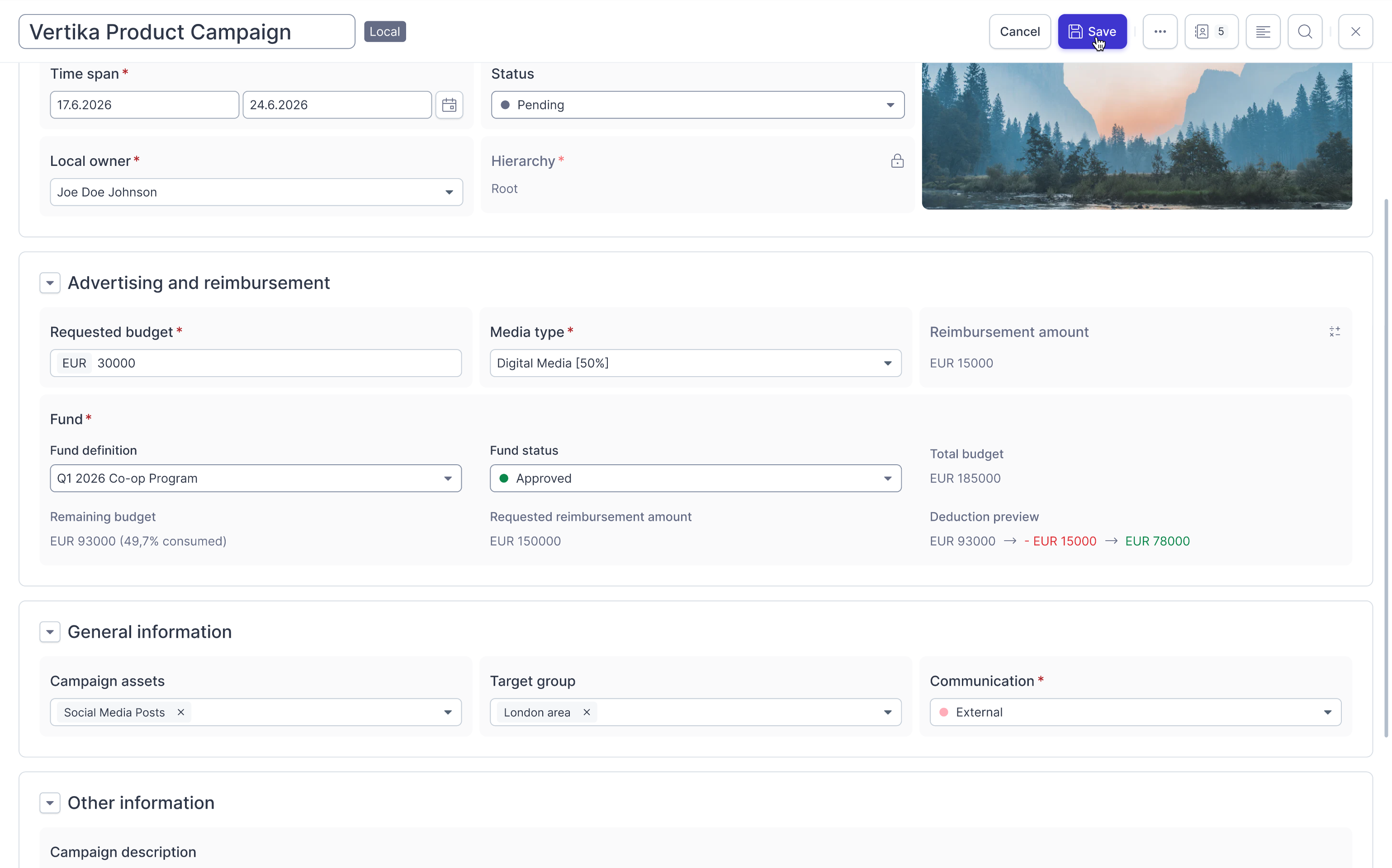1392x868 pixels.
Task: Remove the Social Media Posts tag
Action: pos(181,712)
